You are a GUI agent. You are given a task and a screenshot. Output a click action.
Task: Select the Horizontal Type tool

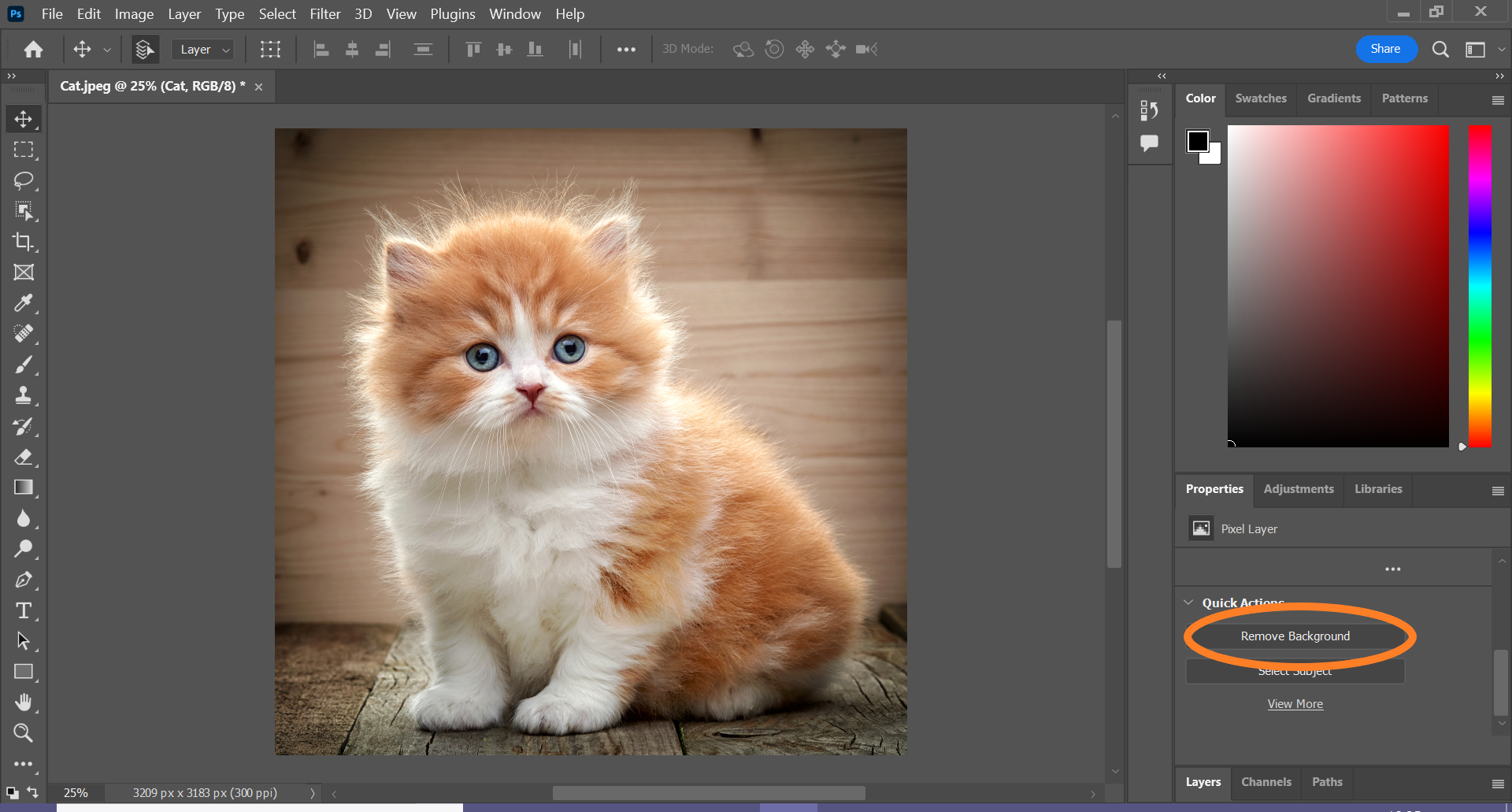(24, 610)
